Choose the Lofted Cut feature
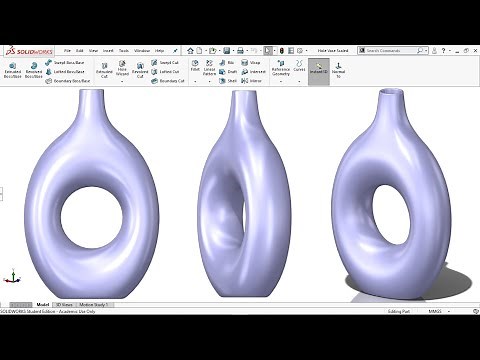Screen dimensions: 480x360 coord(165,72)
